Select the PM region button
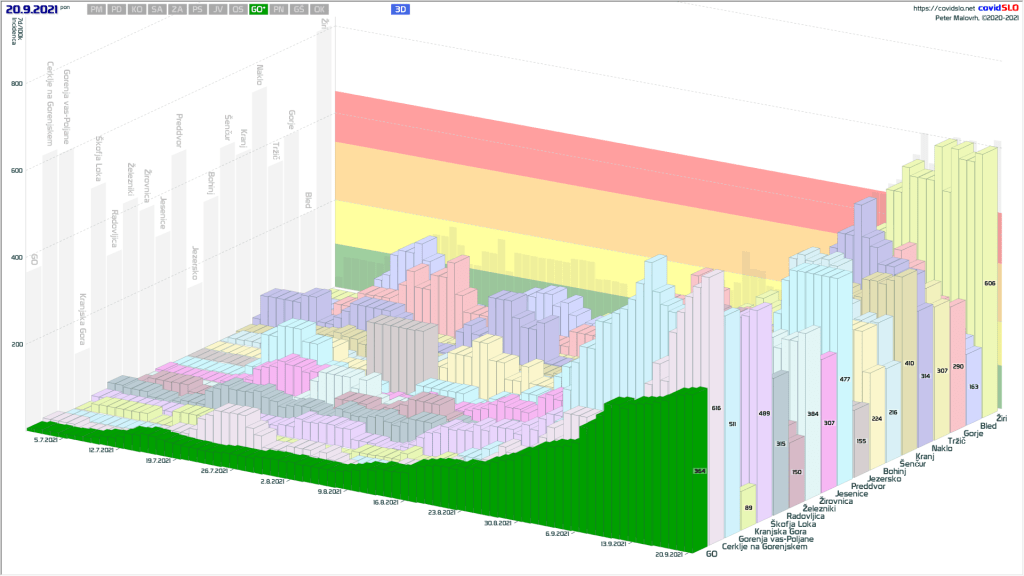The image size is (1024, 576). tap(96, 9)
